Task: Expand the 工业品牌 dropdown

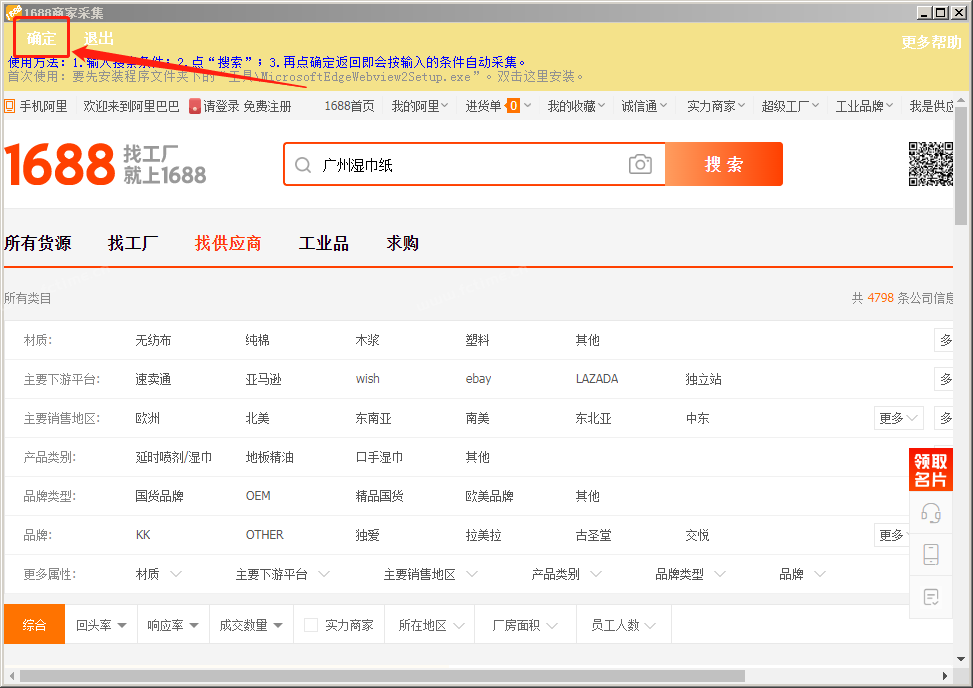Action: pyautogui.click(x=864, y=106)
